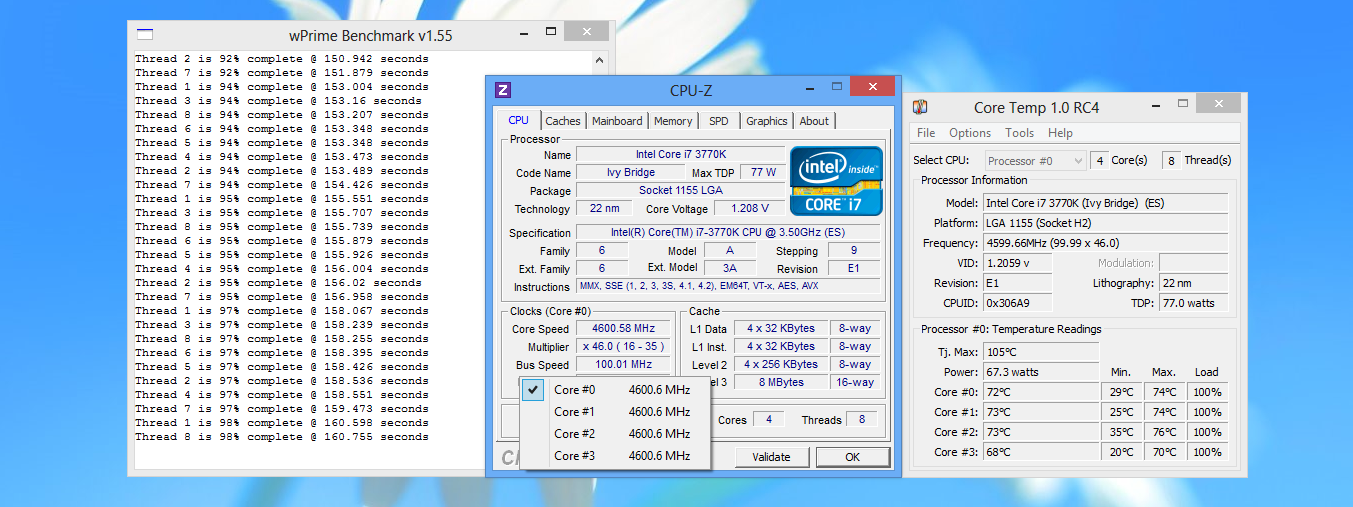The width and height of the screenshot is (1353, 507).
Task: Open the Tools menu in Core Temp
Action: click(1020, 133)
